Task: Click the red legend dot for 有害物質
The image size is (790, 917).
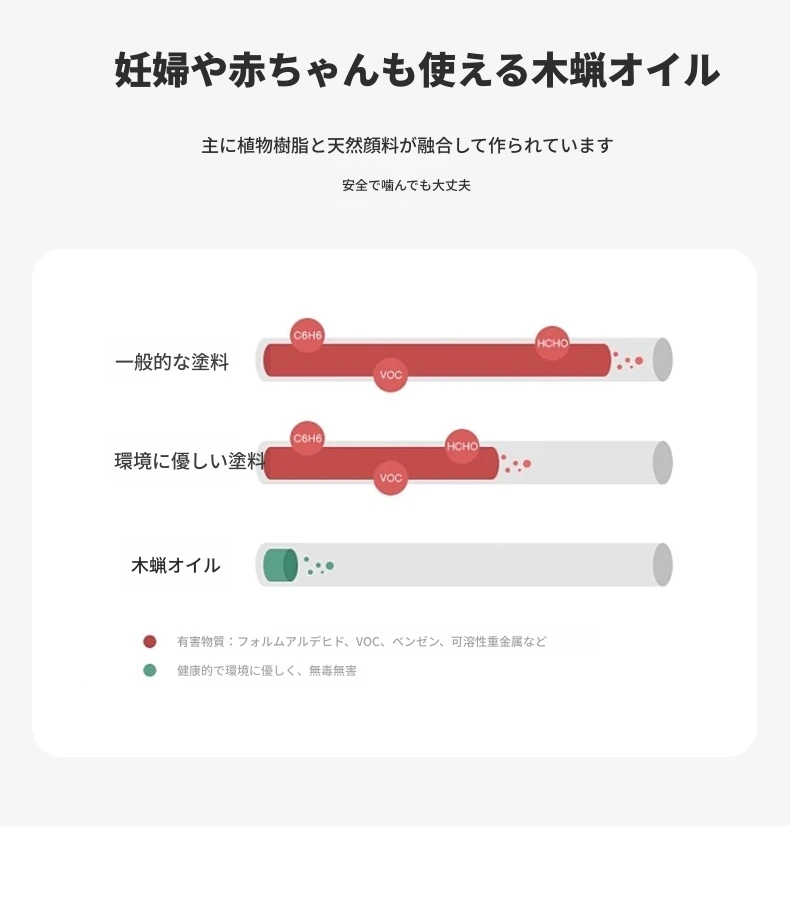Action: (x=150, y=642)
